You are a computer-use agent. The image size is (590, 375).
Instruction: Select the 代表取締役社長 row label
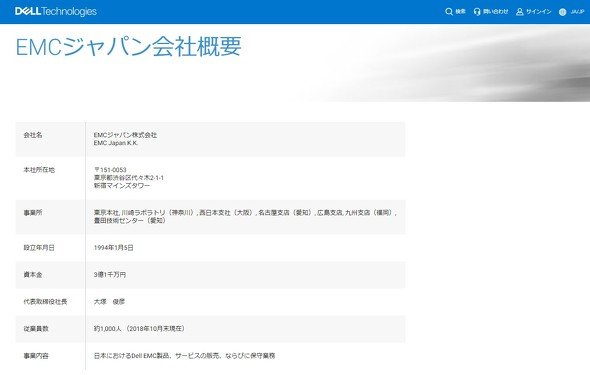pyautogui.click(x=45, y=302)
